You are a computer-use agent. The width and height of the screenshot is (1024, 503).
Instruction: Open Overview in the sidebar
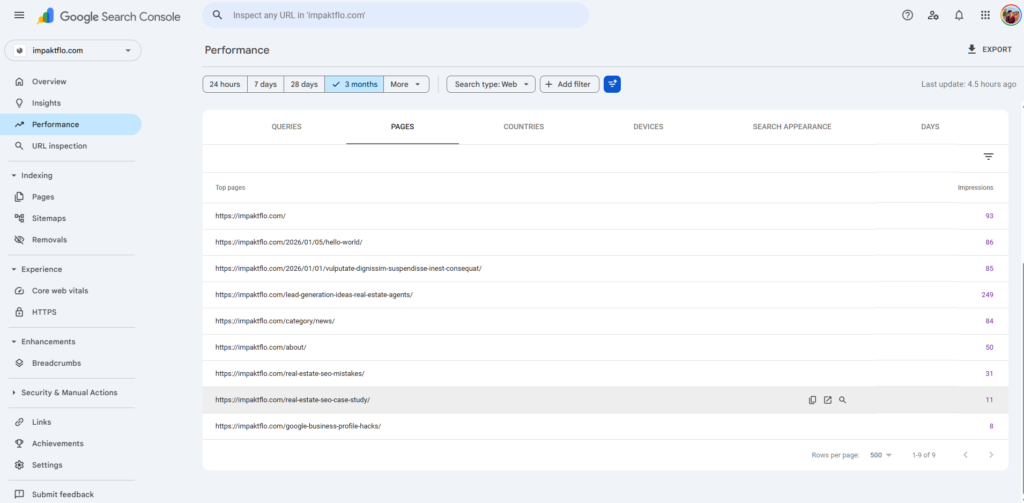coord(71,82)
